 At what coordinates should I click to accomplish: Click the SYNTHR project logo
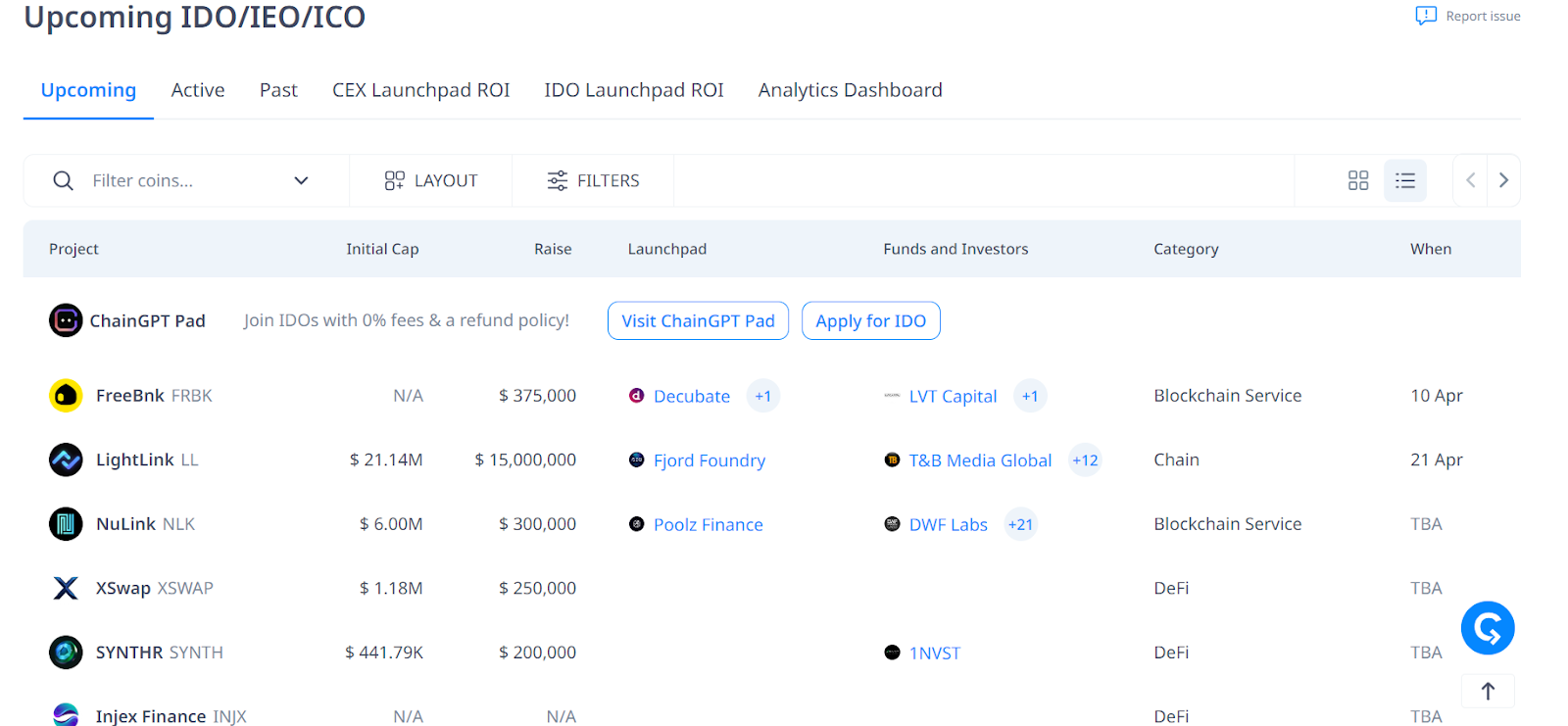pos(66,653)
